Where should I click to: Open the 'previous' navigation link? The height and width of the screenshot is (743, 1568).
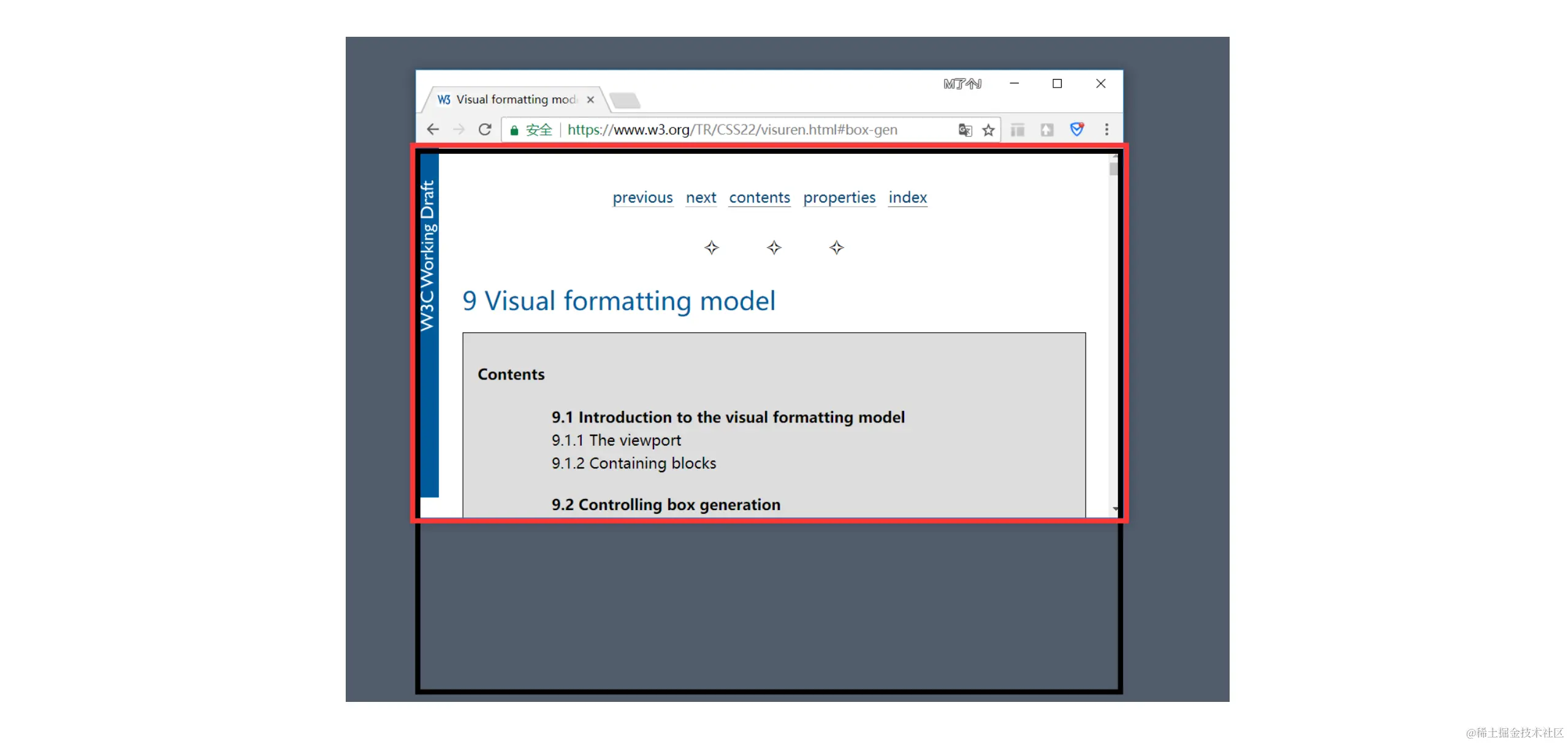click(x=642, y=197)
